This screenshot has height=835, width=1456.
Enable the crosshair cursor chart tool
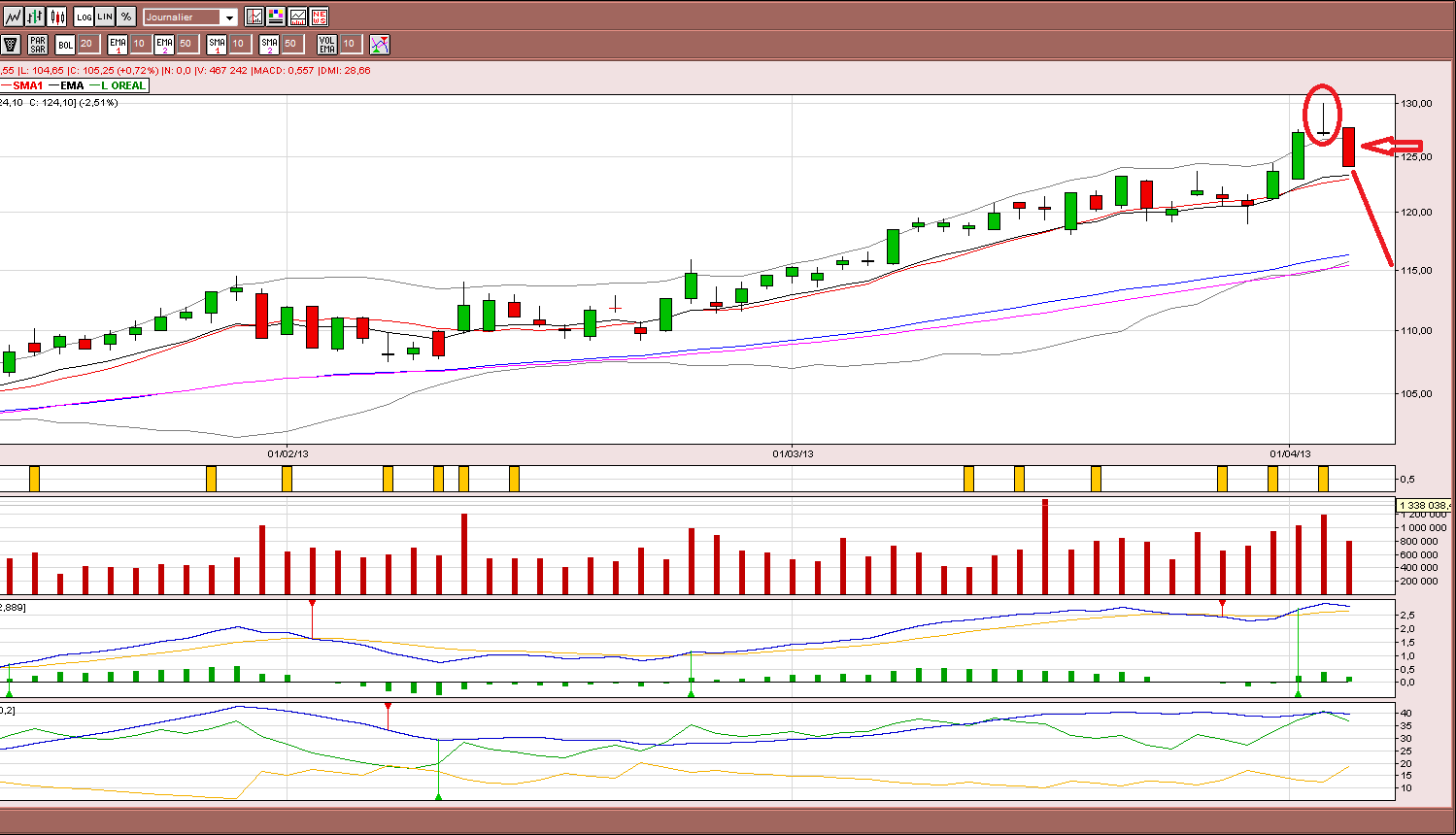[x=254, y=17]
